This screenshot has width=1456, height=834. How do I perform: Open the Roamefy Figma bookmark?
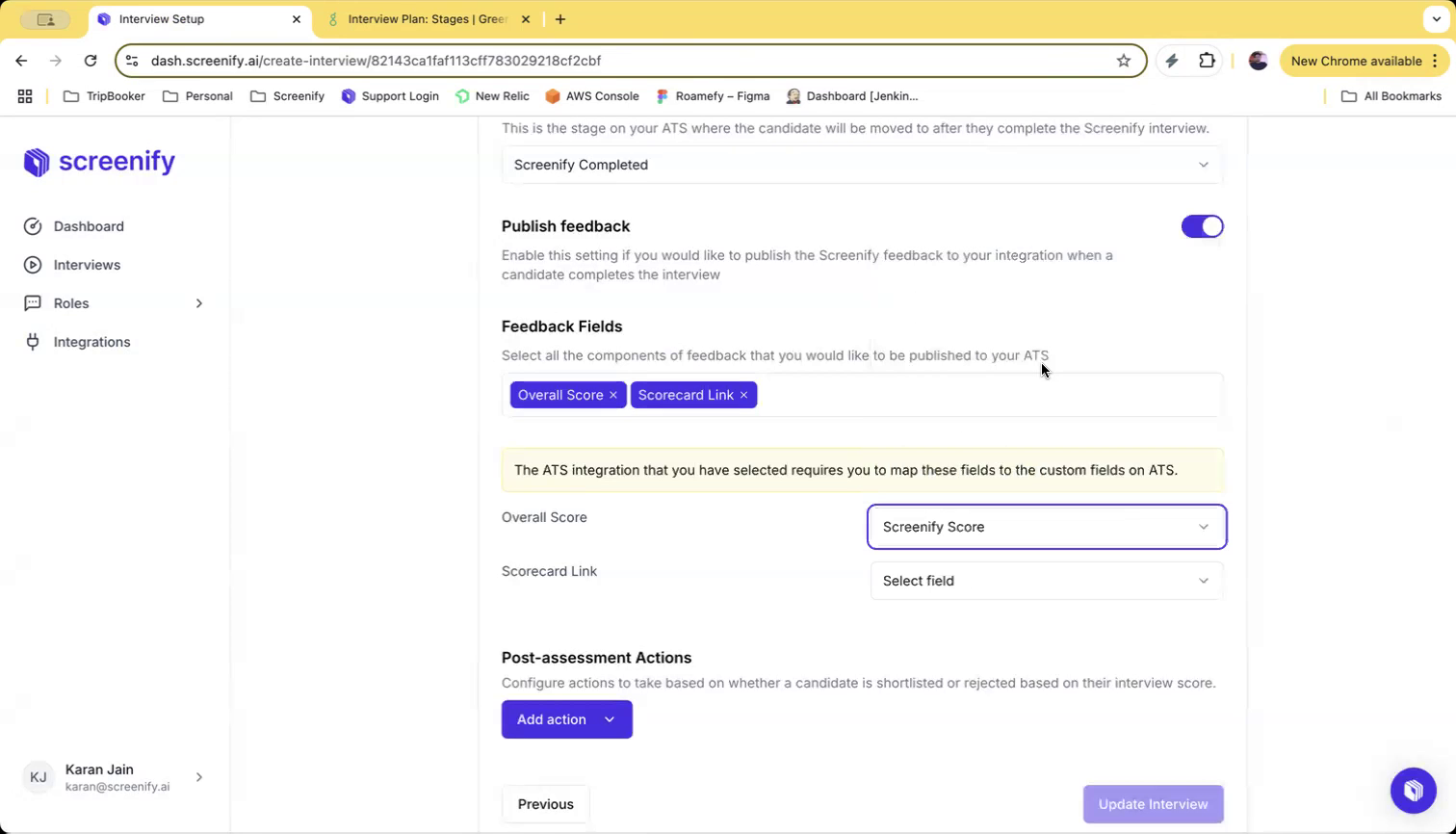[x=713, y=96]
